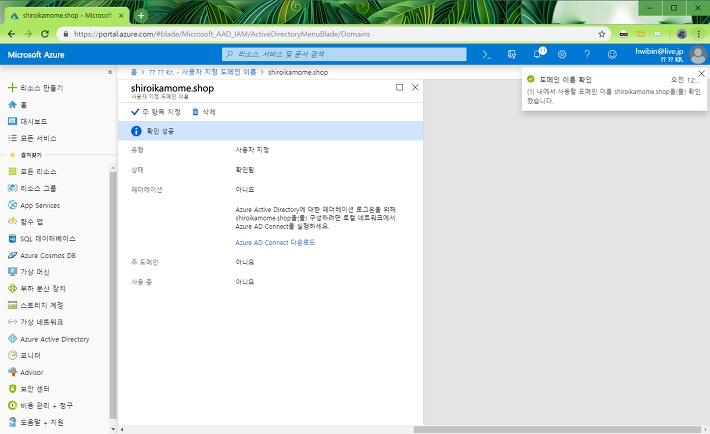
Task: Click the sidebar scroll down arrow
Action: 113,428
